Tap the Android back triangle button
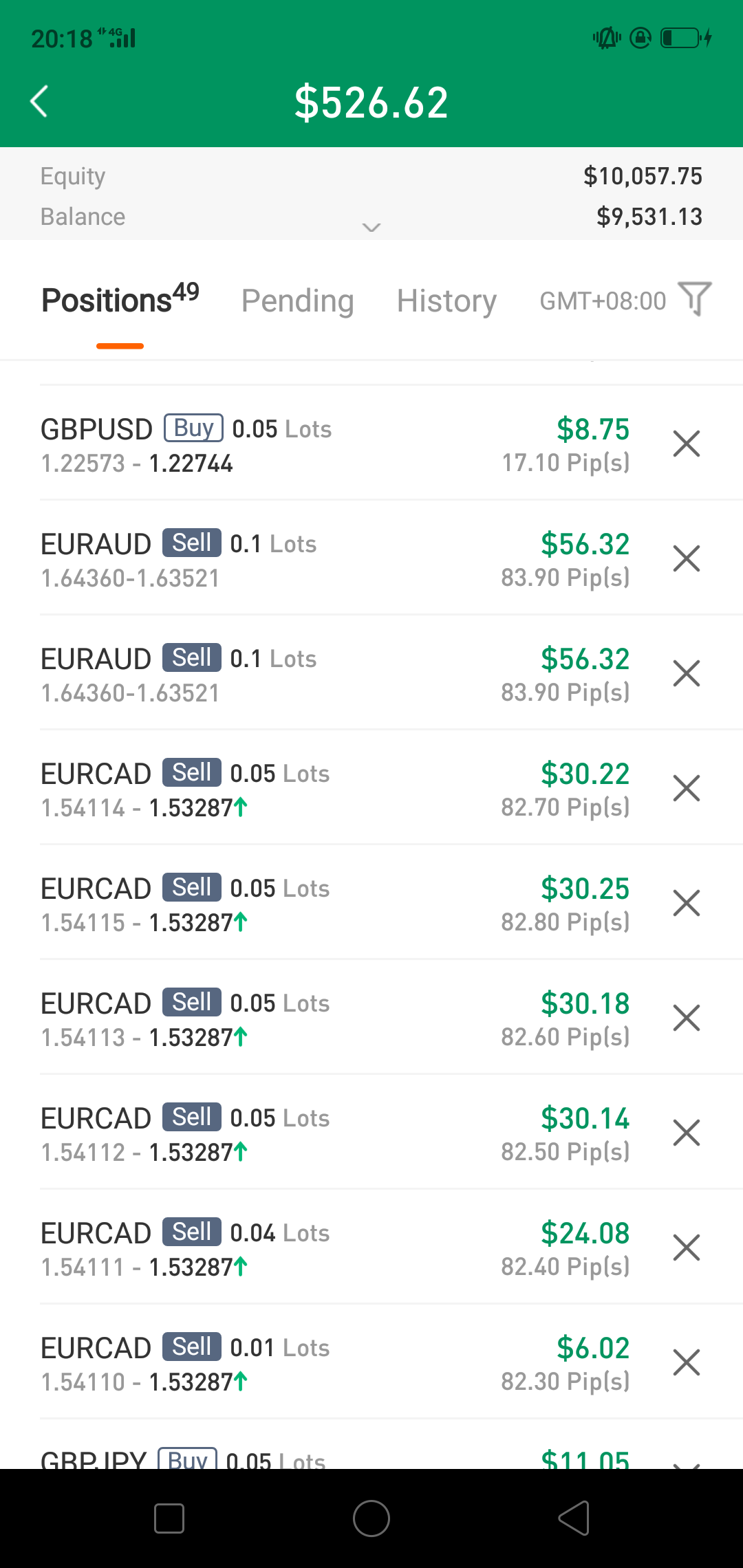The width and height of the screenshot is (743, 1568). [x=574, y=1518]
